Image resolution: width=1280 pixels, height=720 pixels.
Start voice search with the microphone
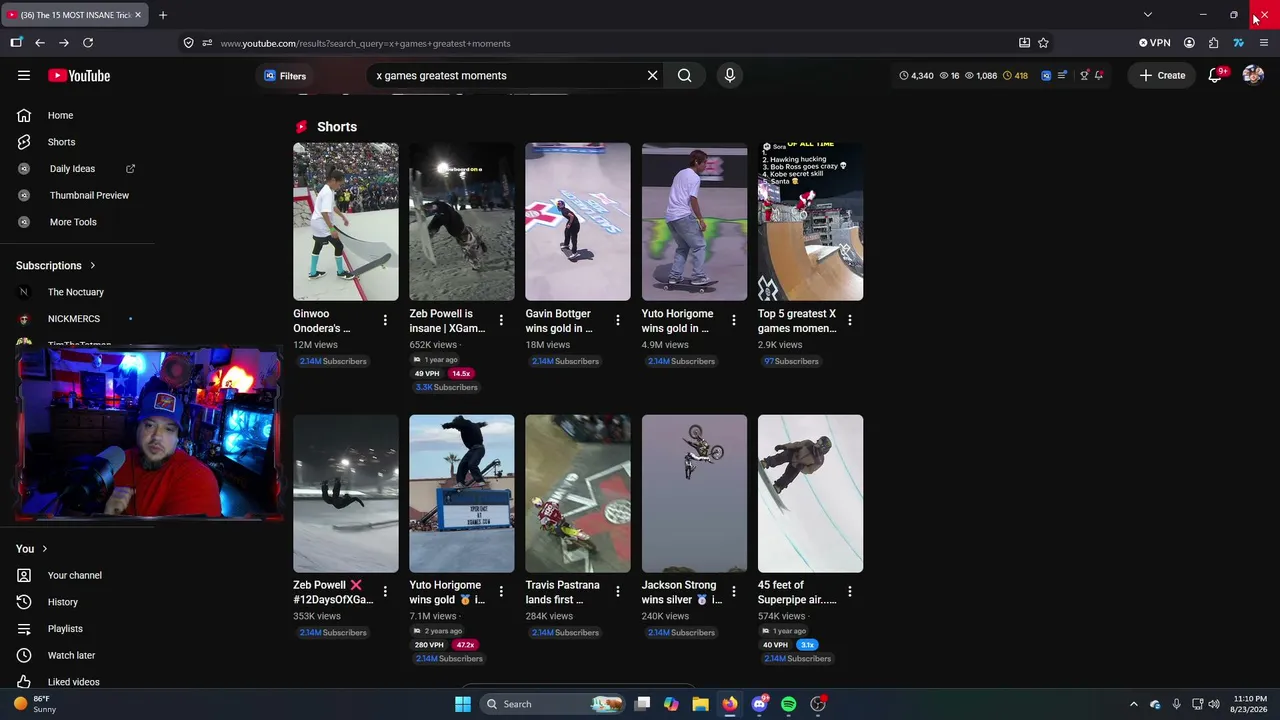730,75
